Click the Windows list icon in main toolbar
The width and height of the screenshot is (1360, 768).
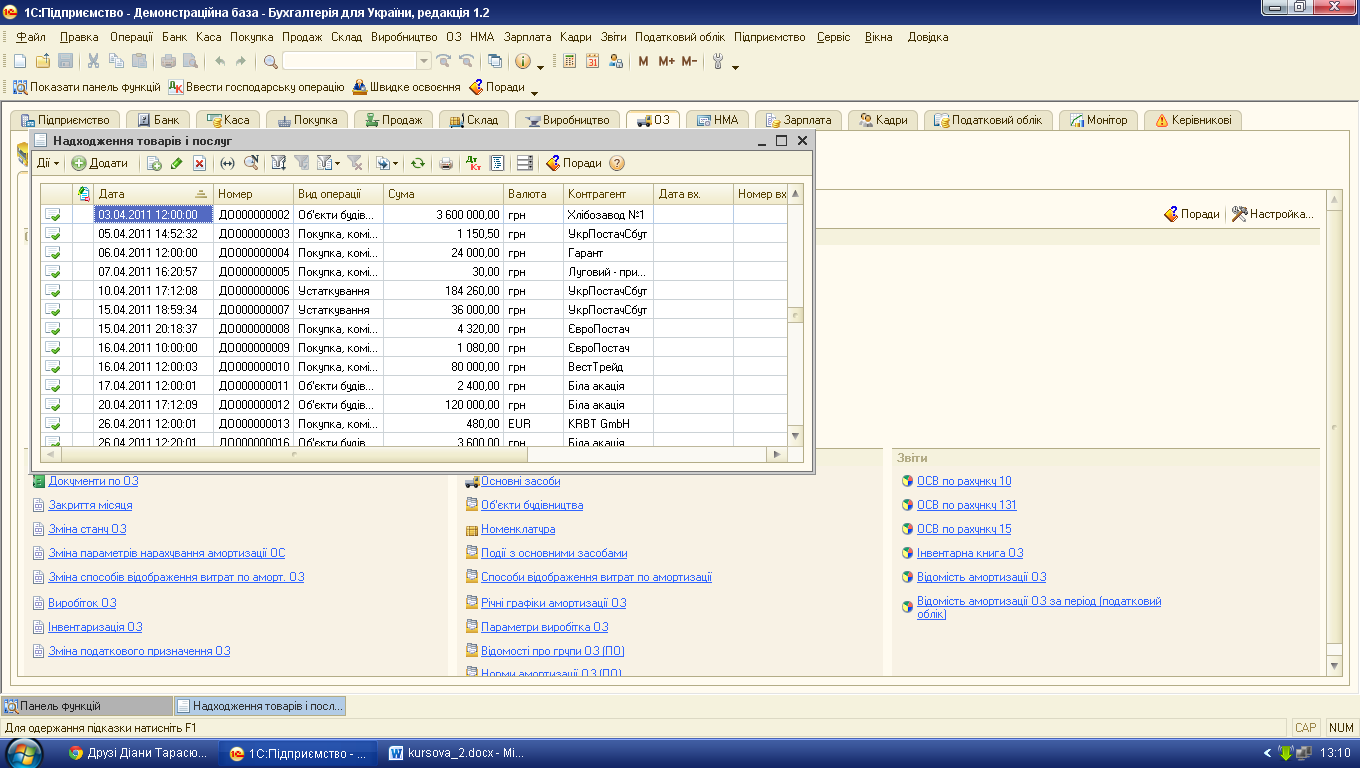coord(495,61)
